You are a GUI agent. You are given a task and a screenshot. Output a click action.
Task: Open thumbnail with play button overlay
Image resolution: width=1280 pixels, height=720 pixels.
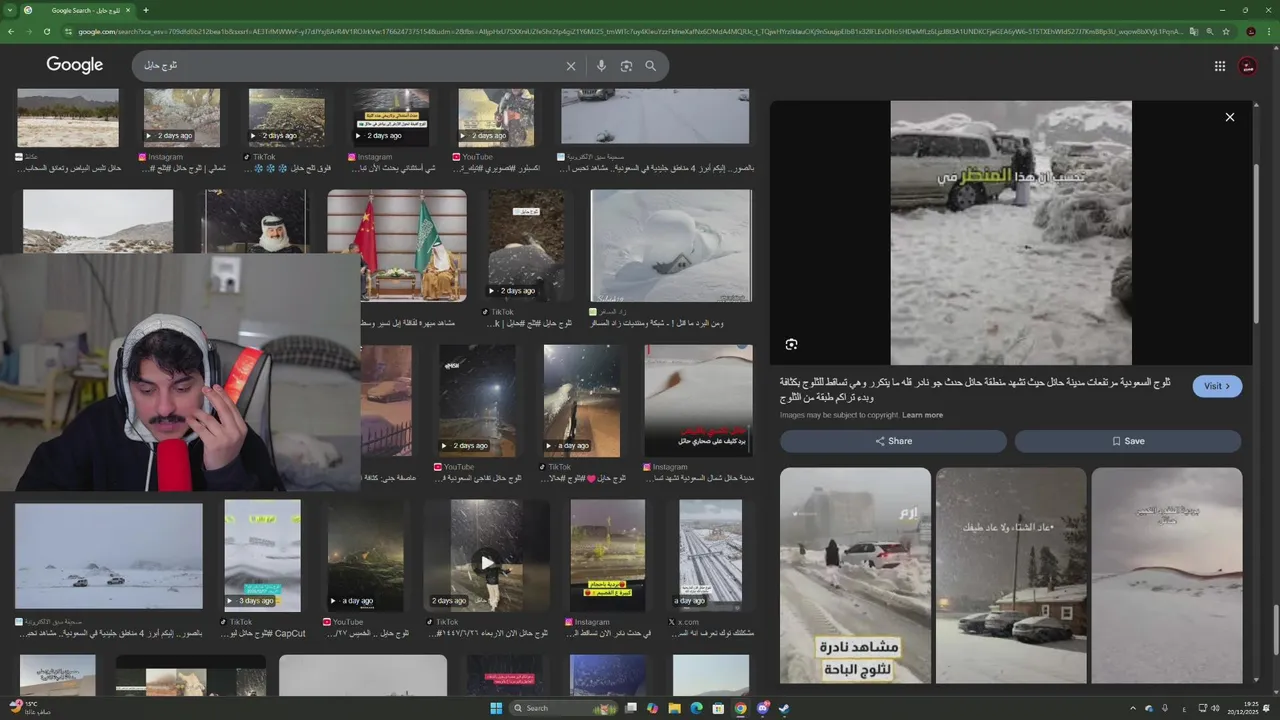point(486,556)
